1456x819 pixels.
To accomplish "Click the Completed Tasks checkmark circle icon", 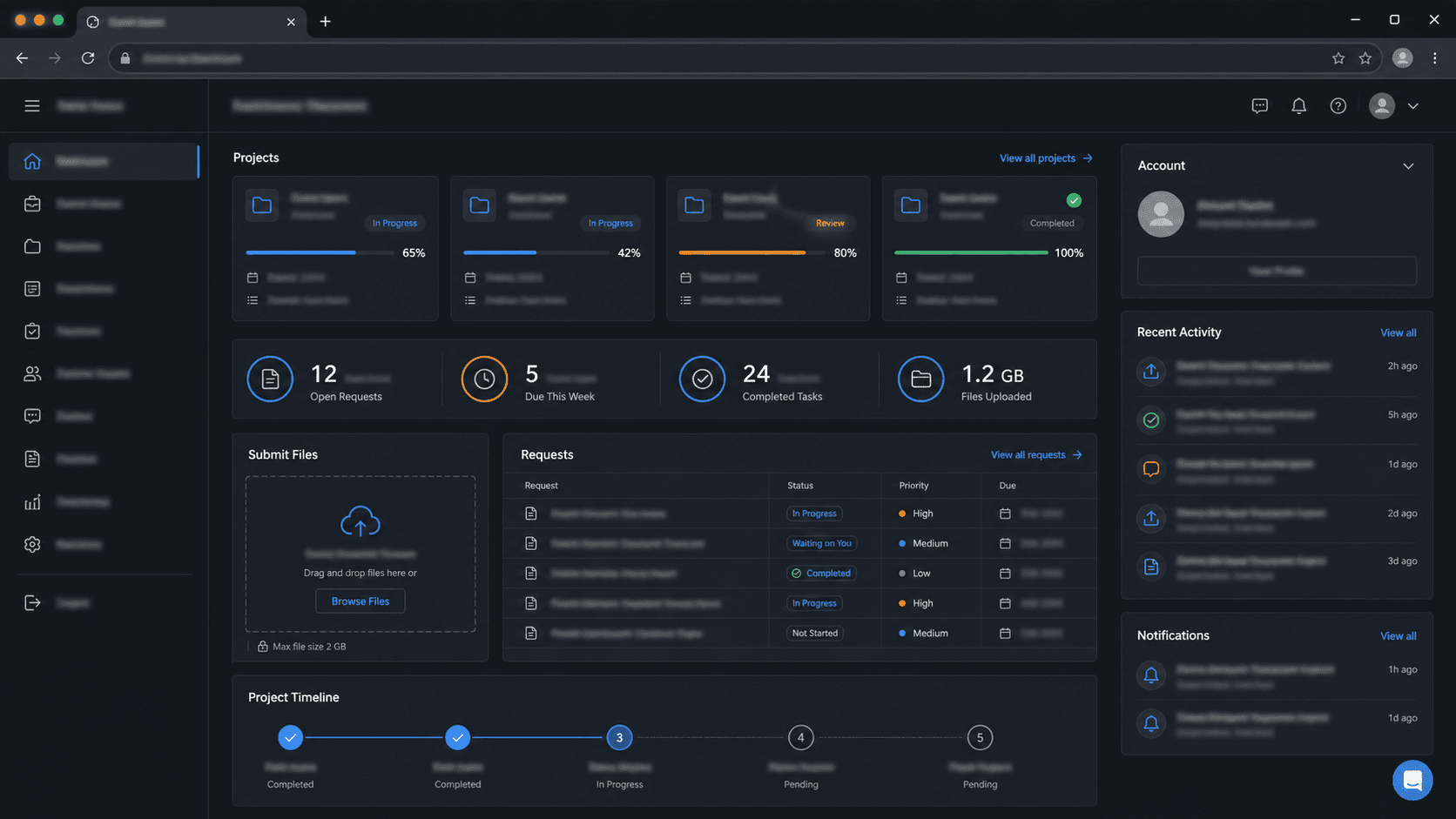I will click(x=702, y=379).
